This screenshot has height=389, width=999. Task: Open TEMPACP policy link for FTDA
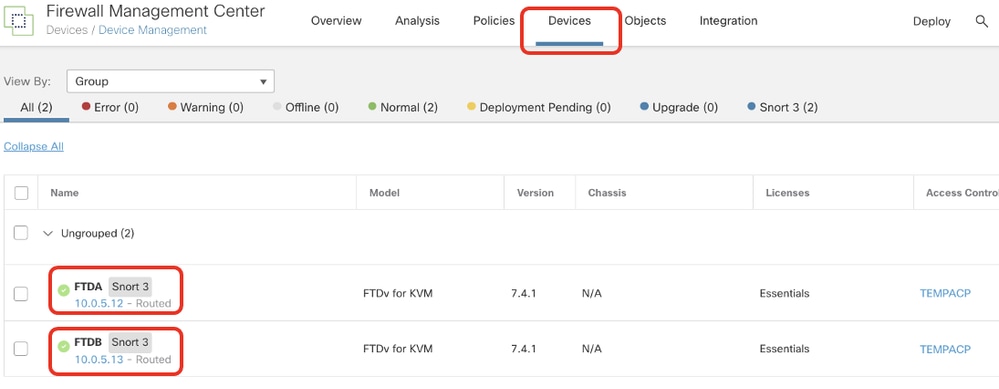[945, 294]
